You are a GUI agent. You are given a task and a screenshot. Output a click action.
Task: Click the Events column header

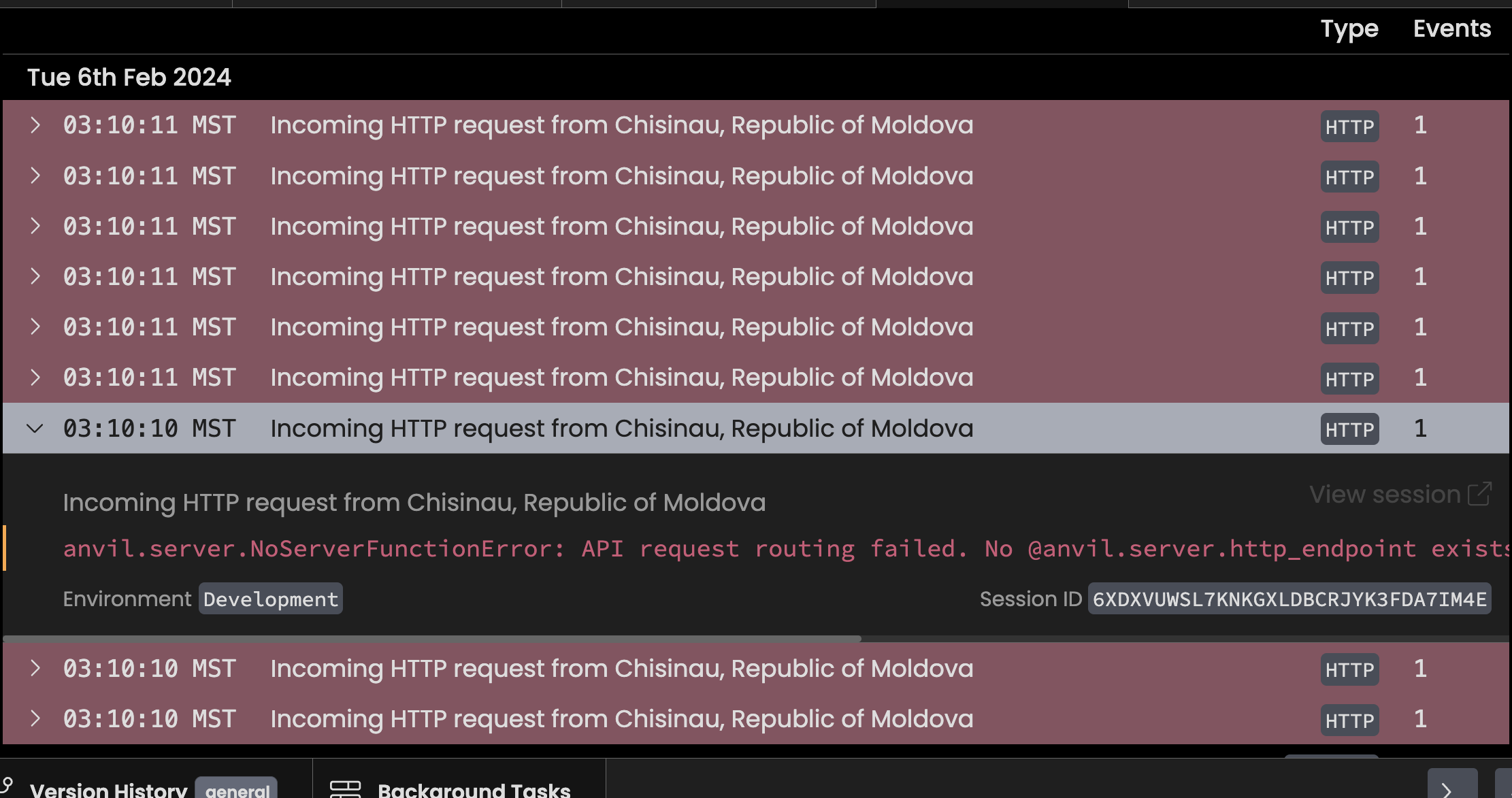(x=1452, y=29)
